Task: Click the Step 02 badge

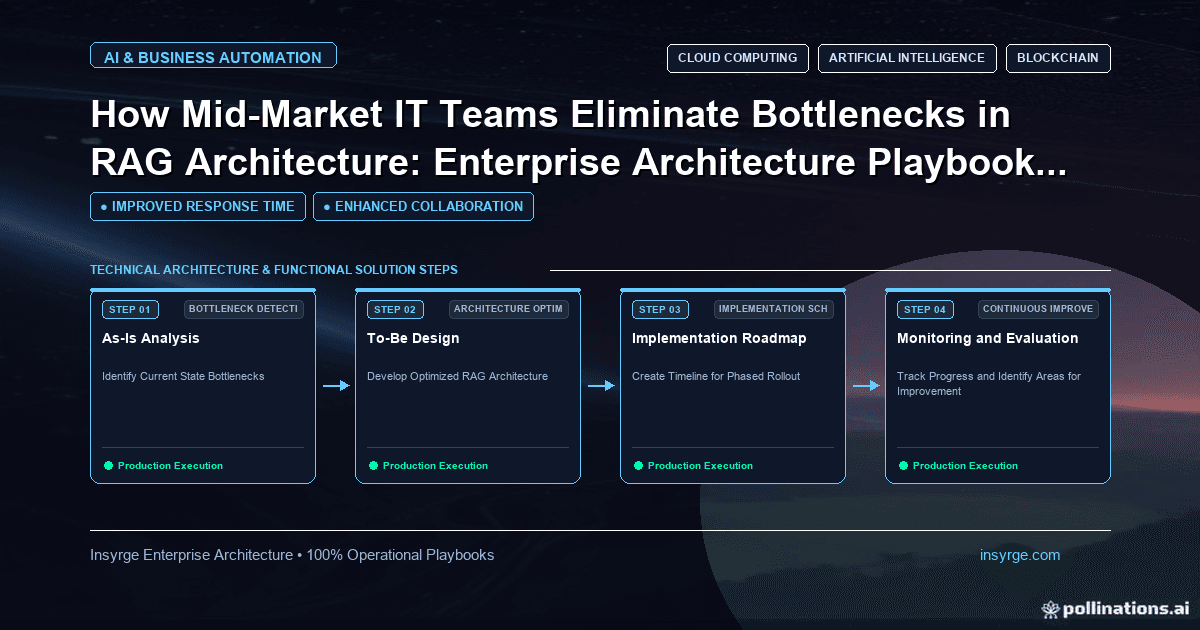Action: (x=395, y=309)
